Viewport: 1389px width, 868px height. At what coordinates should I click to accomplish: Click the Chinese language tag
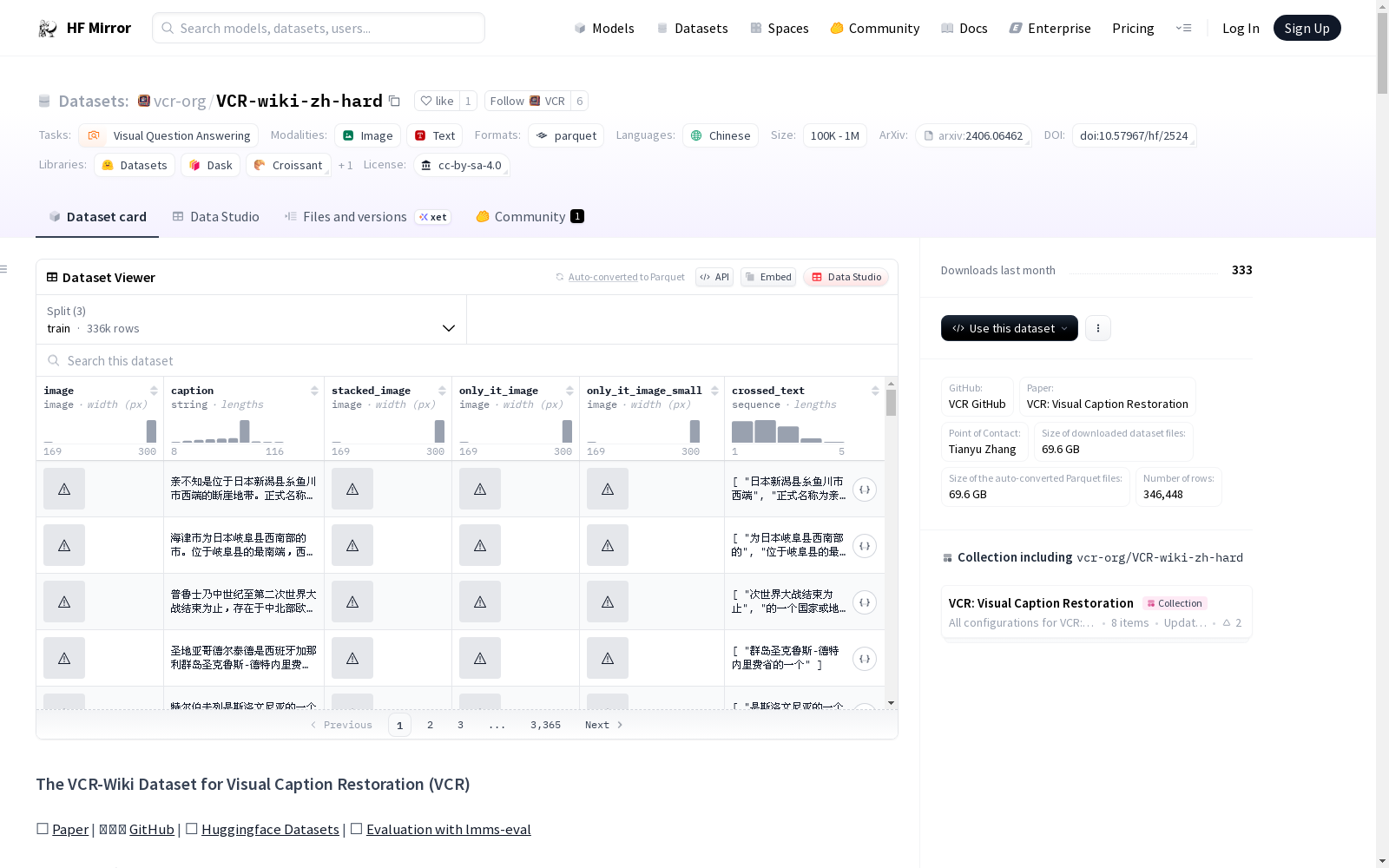[721, 135]
